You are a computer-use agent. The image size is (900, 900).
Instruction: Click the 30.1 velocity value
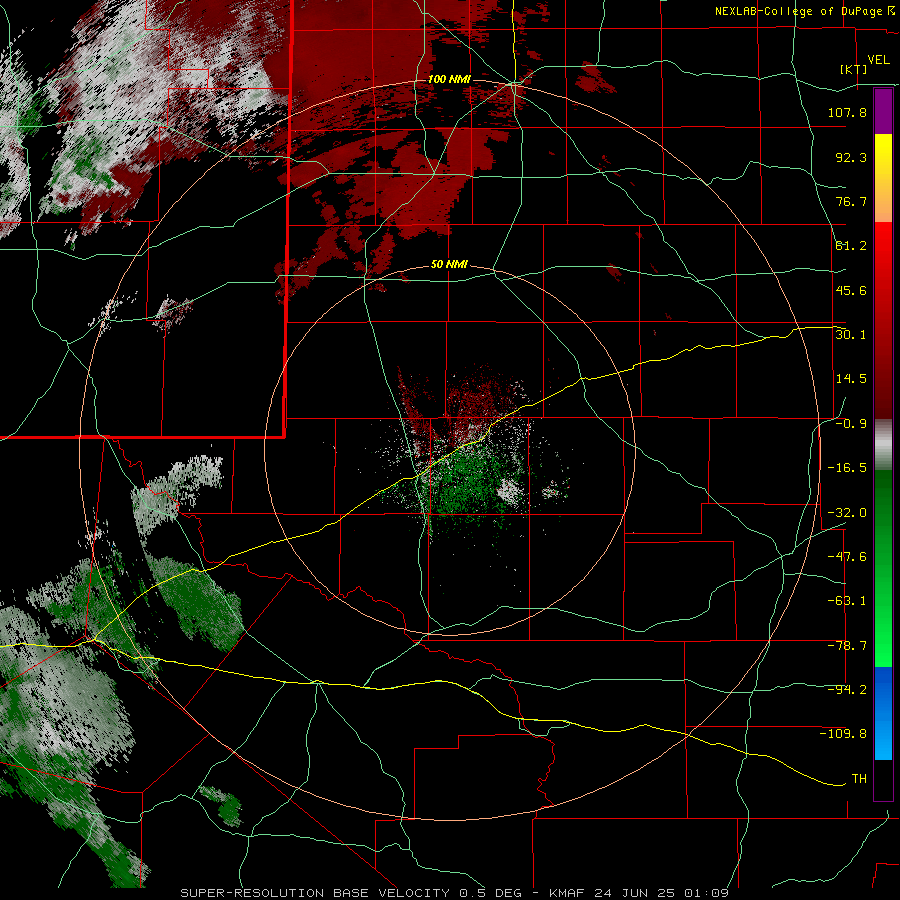click(x=851, y=335)
